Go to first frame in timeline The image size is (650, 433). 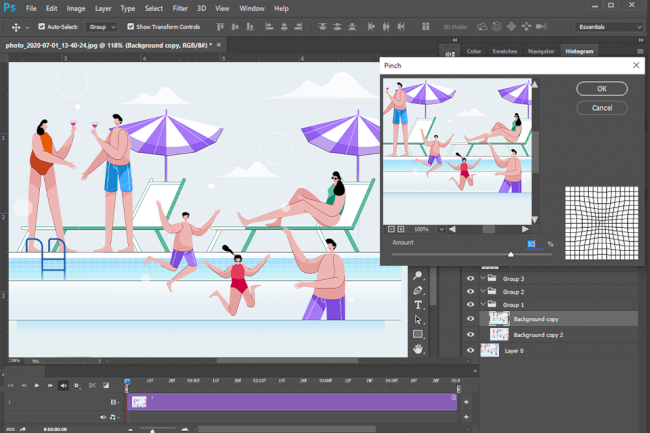[x=10, y=385]
